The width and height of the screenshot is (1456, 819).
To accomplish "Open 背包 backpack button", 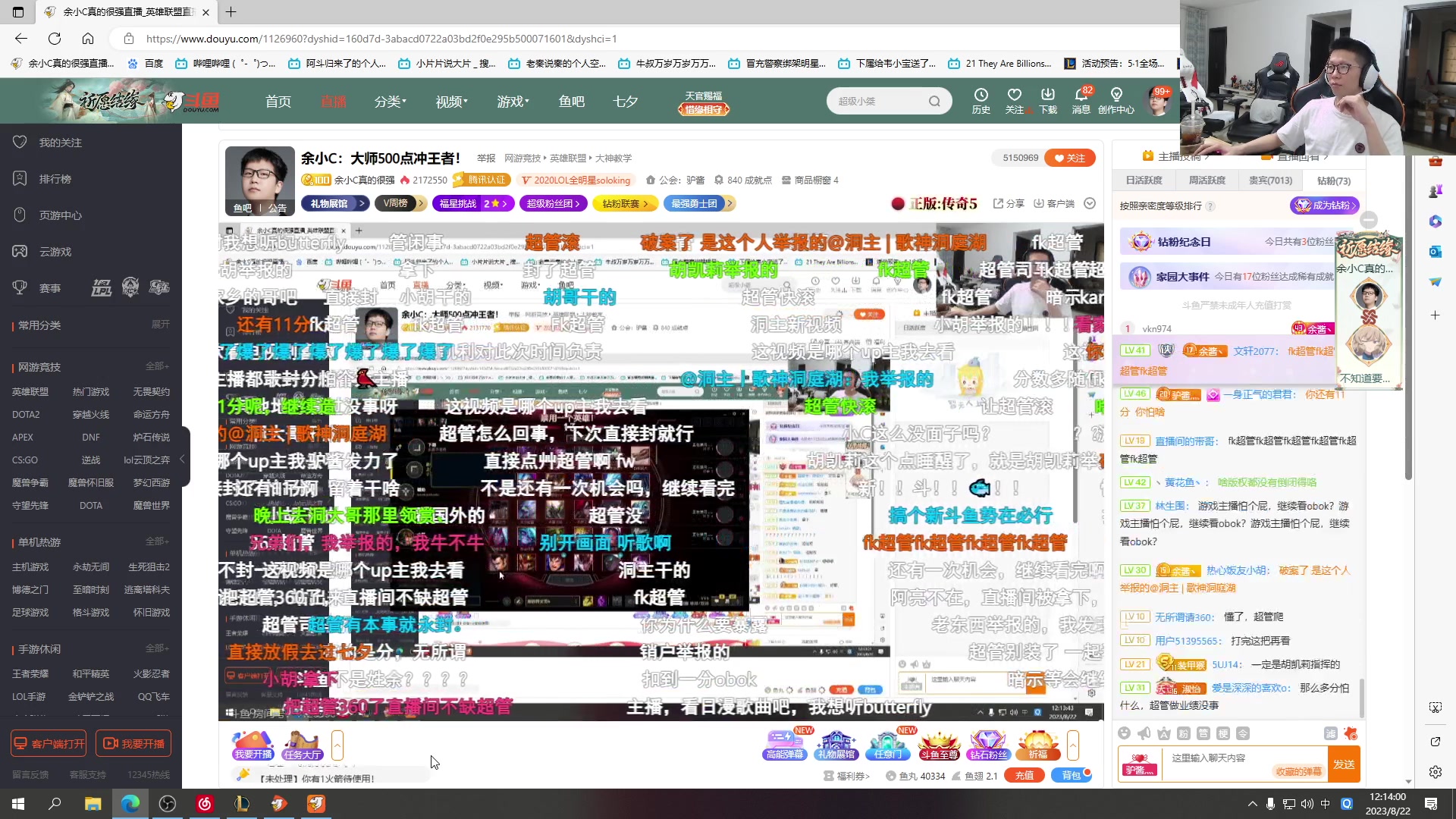I will [1071, 776].
